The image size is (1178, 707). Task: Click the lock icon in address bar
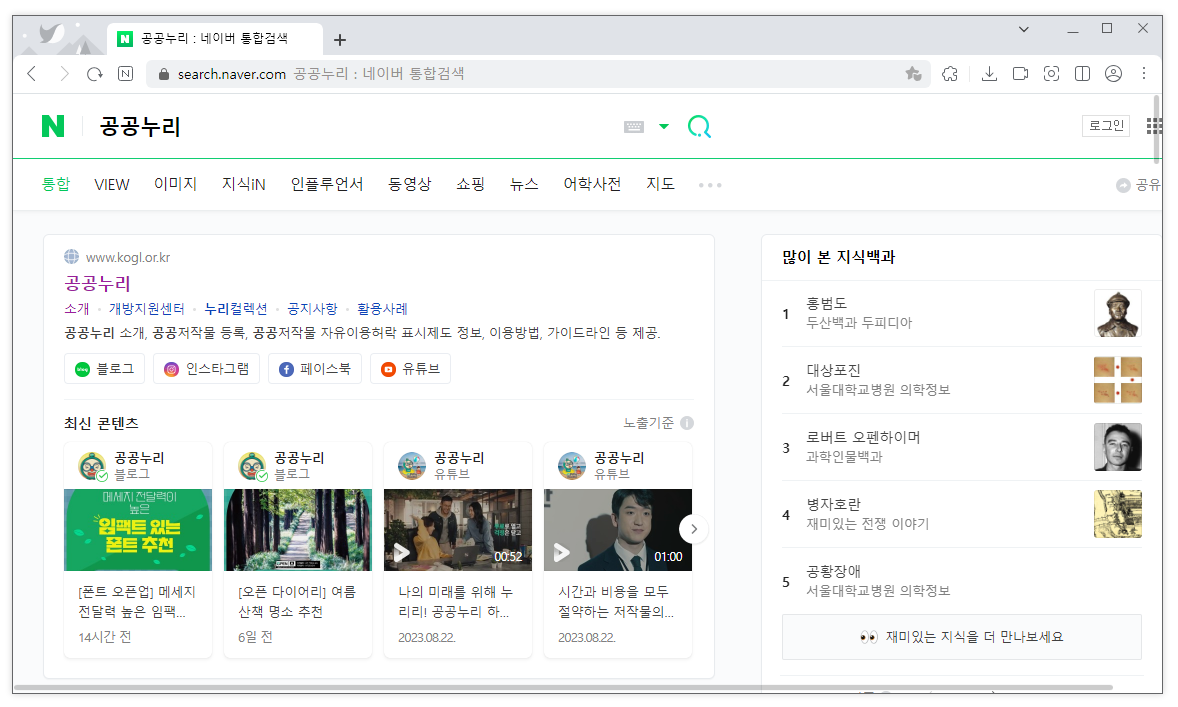tap(163, 74)
